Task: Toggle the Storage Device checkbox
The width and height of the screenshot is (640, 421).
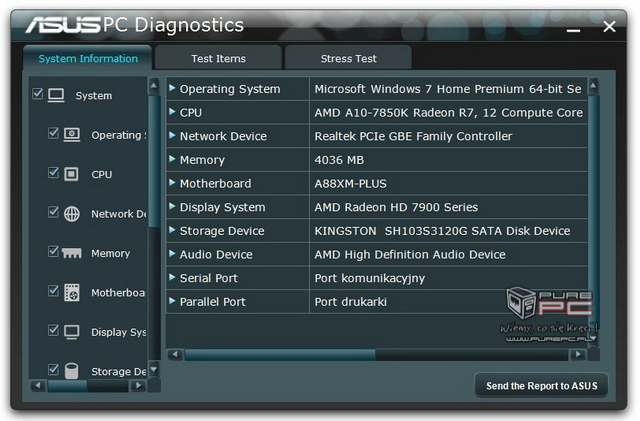Action: click(53, 369)
